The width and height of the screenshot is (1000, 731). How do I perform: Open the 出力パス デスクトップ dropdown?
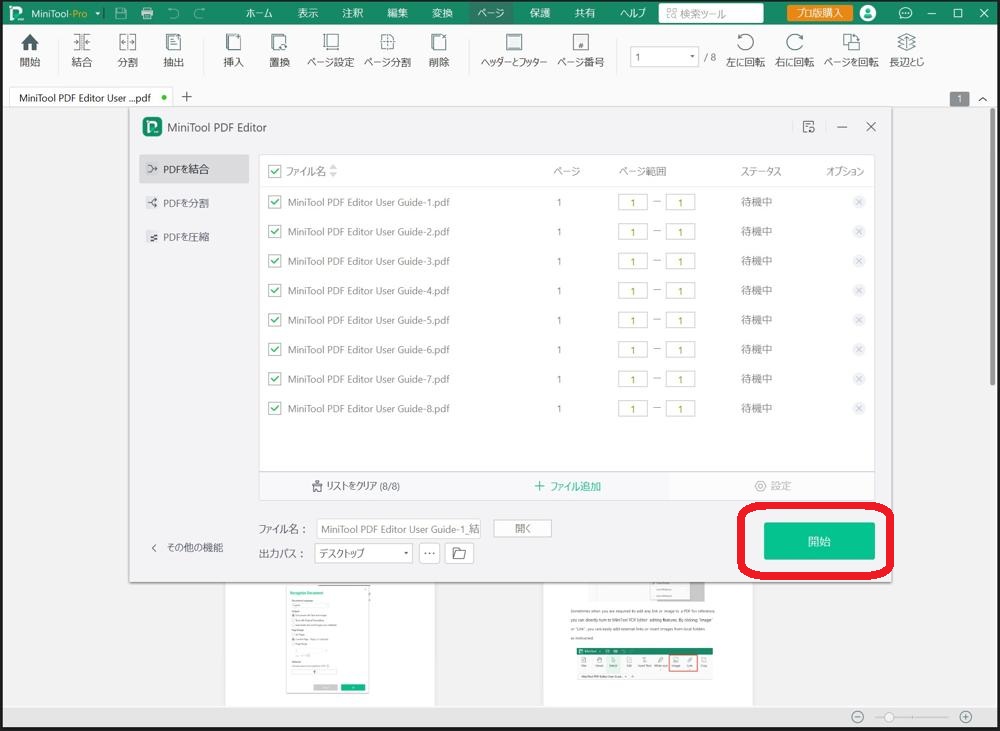(x=364, y=553)
